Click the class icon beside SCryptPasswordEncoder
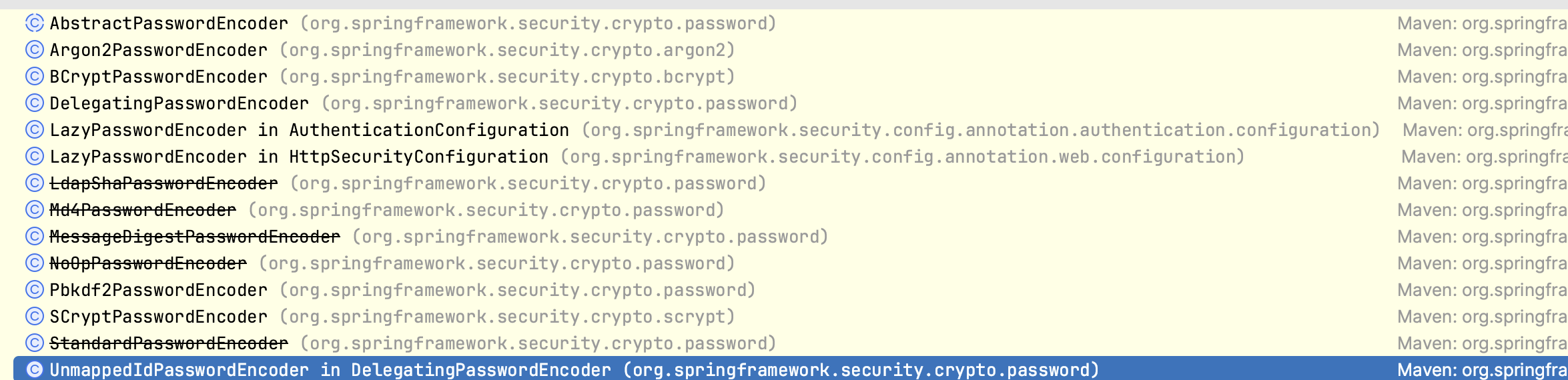This screenshot has height=380, width=1568. point(35,317)
